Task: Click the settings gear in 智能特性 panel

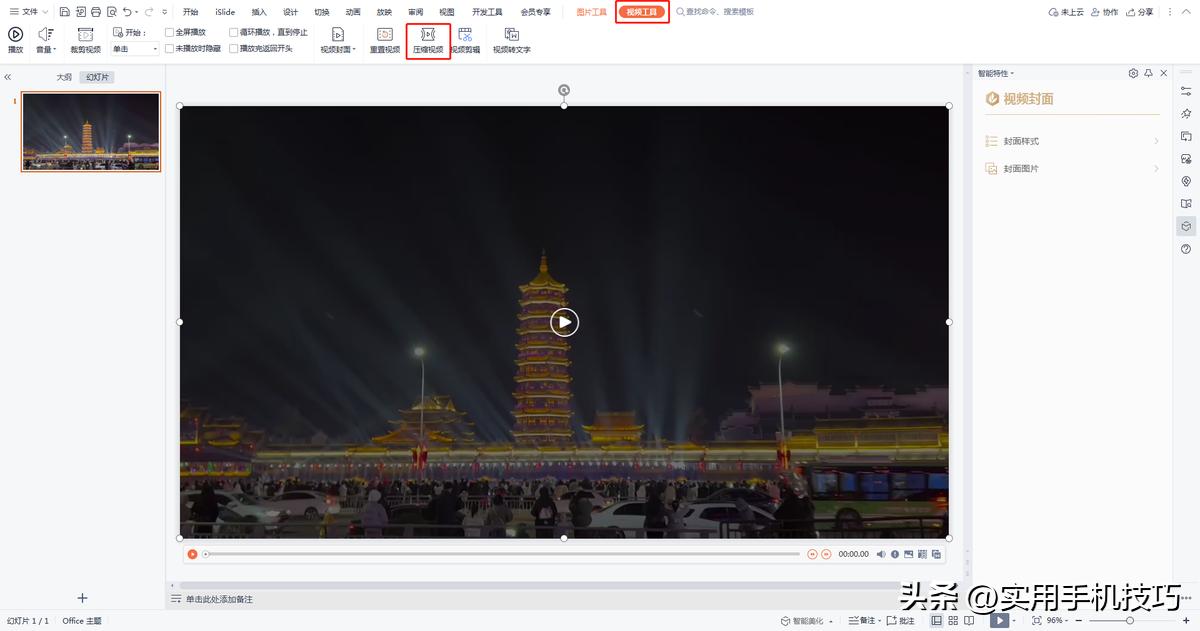Action: coord(1133,72)
